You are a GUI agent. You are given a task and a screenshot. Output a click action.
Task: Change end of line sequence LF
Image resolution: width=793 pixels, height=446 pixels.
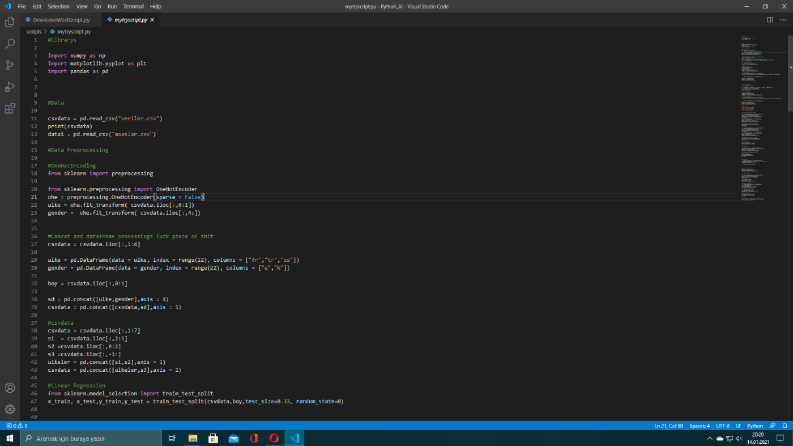click(x=738, y=426)
